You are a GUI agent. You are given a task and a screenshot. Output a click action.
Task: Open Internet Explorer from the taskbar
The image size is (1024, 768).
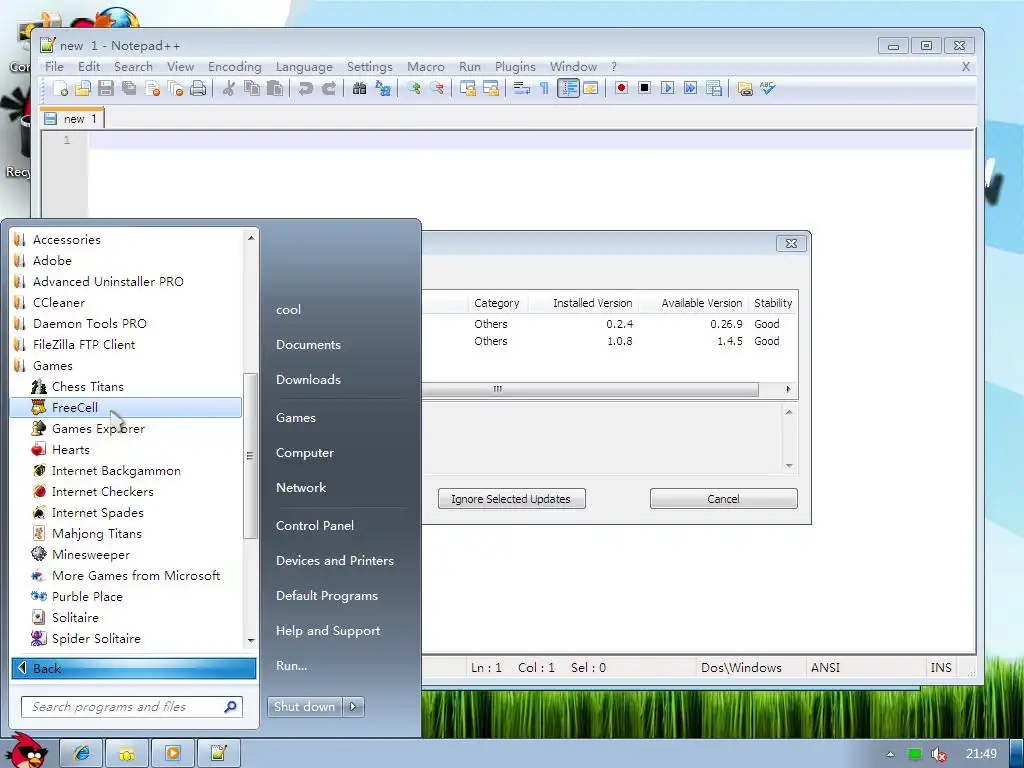[82, 754]
